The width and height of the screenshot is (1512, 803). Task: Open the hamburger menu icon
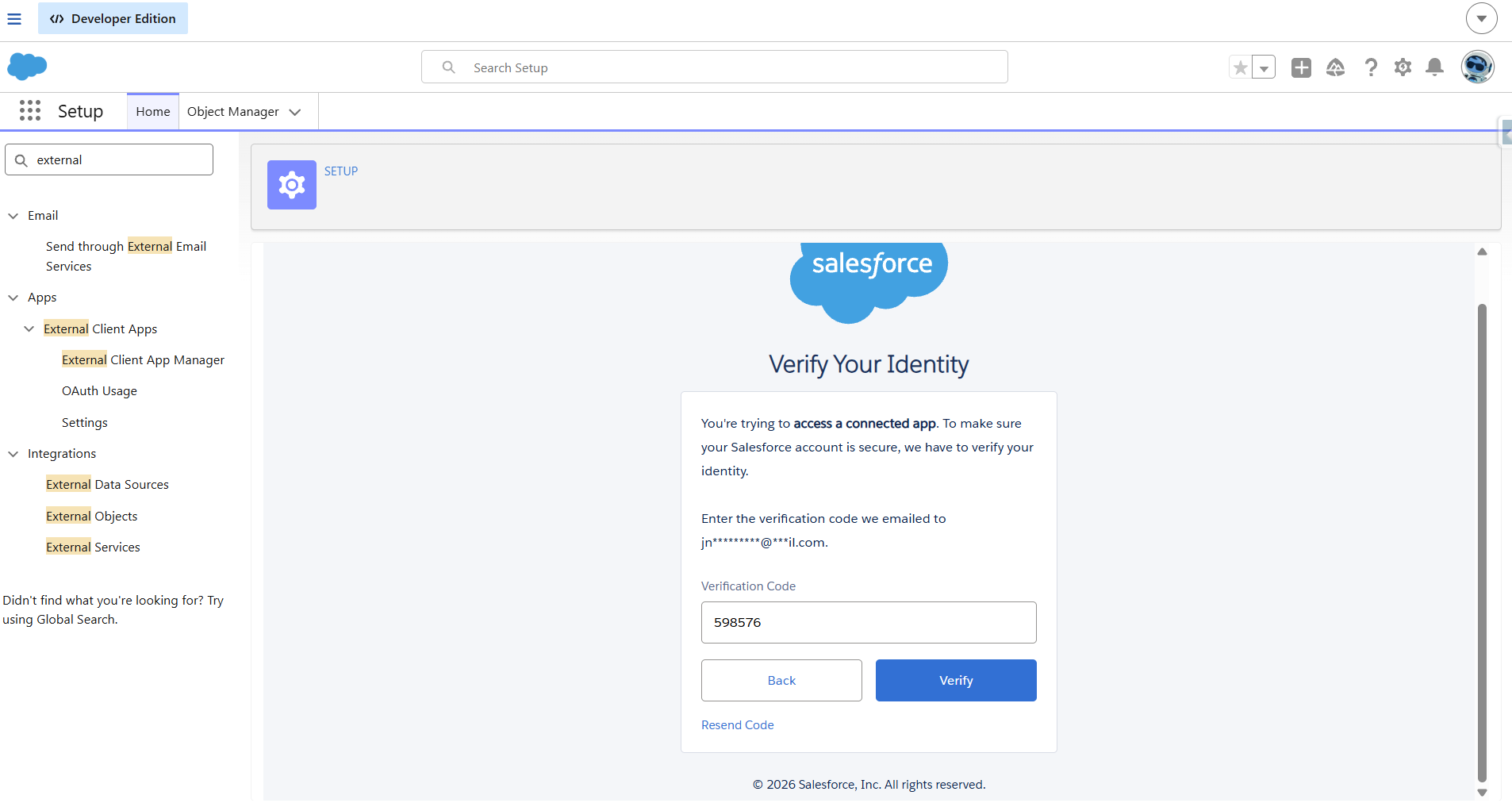14,18
